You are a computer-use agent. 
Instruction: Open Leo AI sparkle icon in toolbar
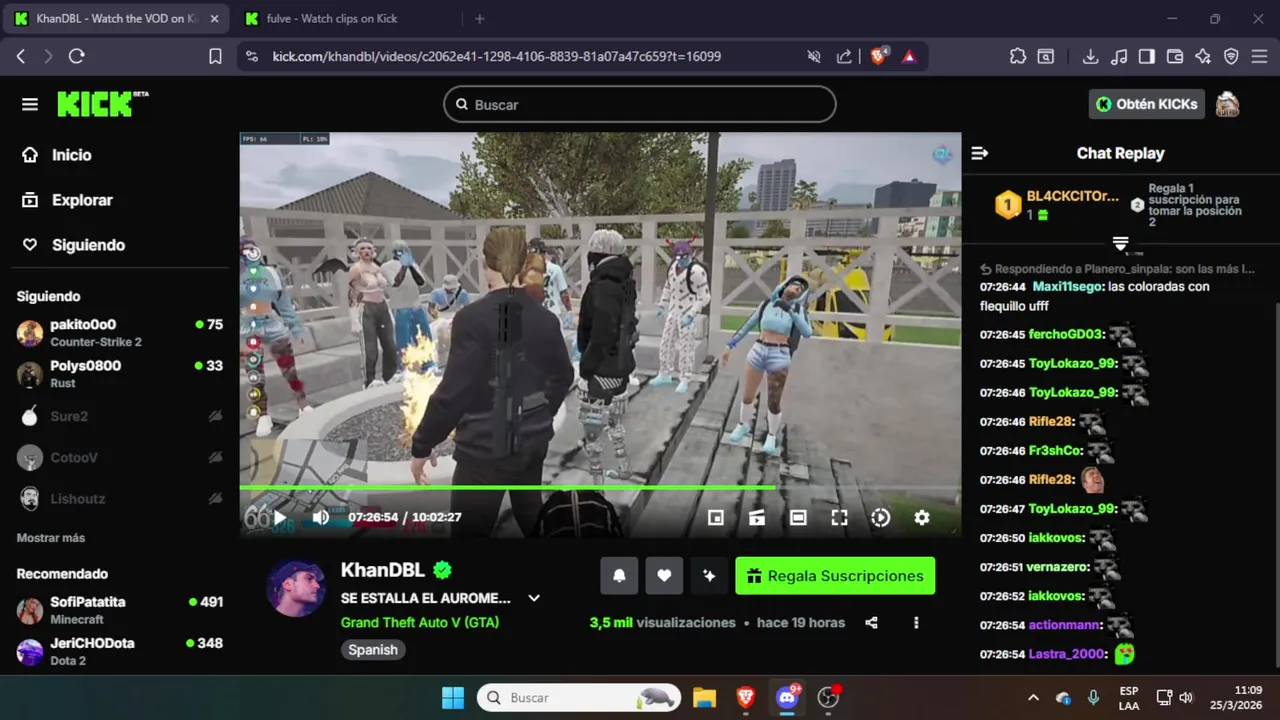pyautogui.click(x=1203, y=57)
